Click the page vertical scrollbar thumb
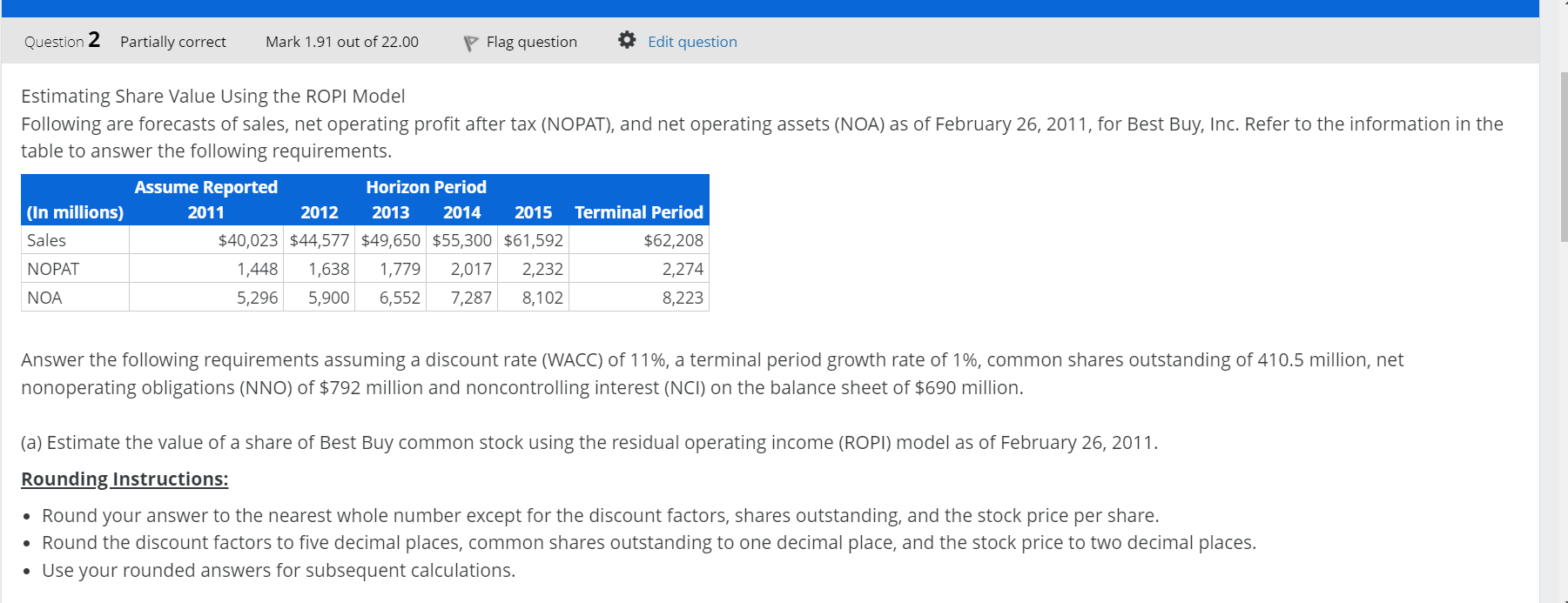 [1564, 157]
